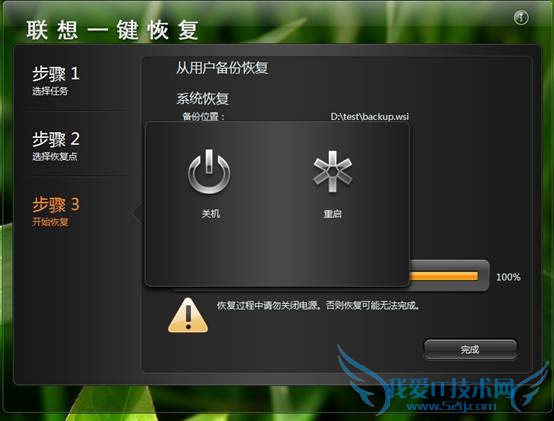The width and height of the screenshot is (554, 421).
Task: Go to 步骤 1 选择任务
Action: coord(56,81)
